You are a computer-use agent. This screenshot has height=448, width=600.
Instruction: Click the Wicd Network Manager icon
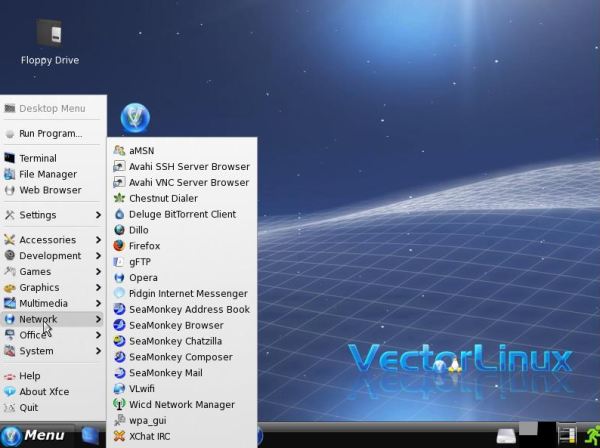pyautogui.click(x=119, y=404)
